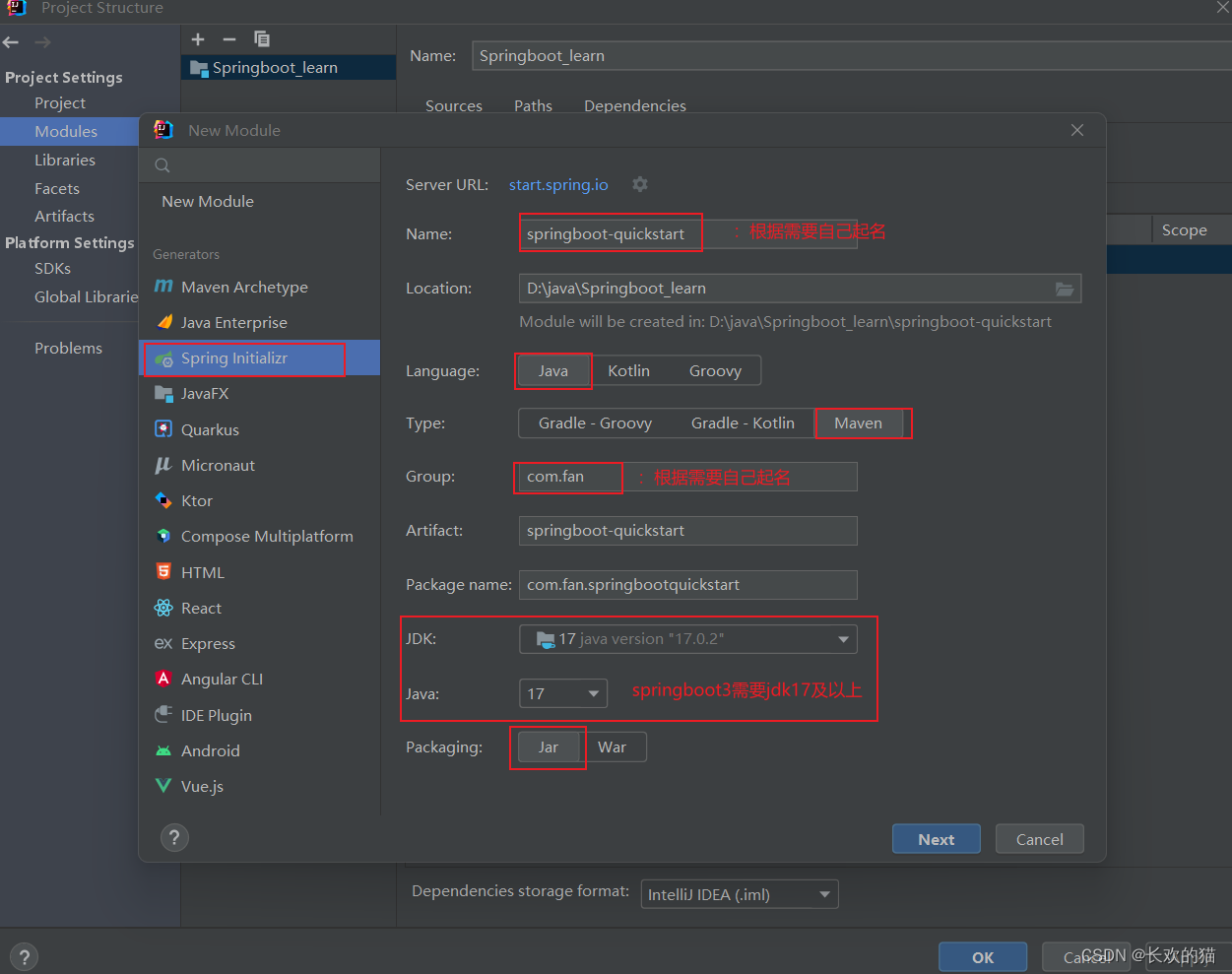Viewport: 1232px width, 974px height.
Task: Open start.spring.io server link
Action: (558, 184)
